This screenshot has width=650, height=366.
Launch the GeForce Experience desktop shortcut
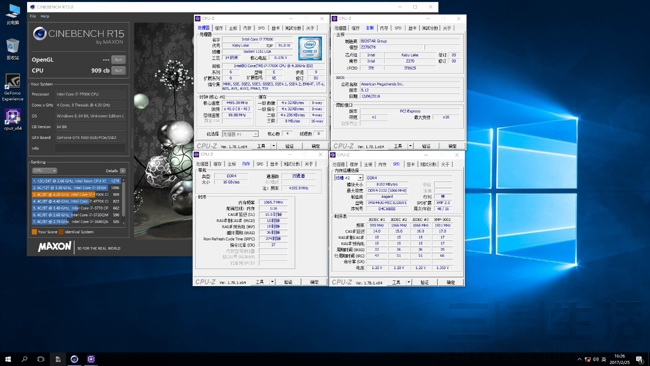pos(12,87)
